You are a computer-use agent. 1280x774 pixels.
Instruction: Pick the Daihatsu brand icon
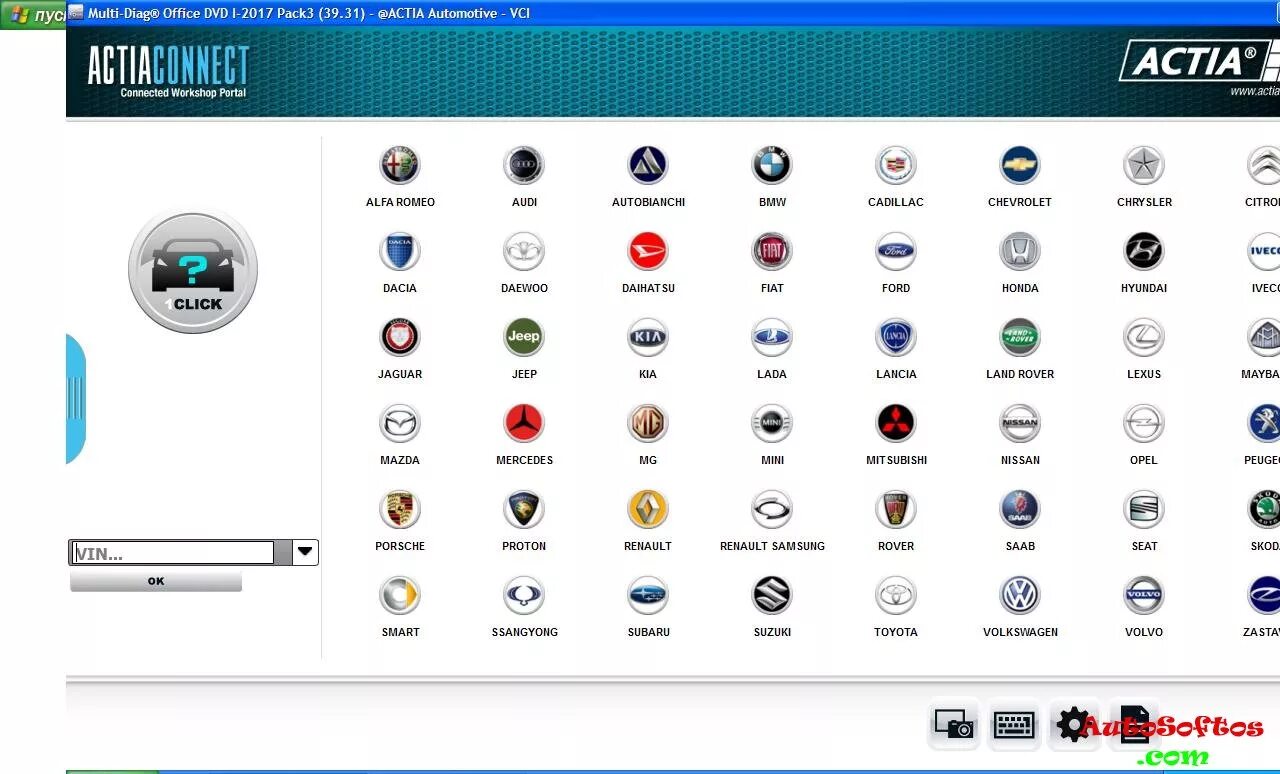[648, 251]
